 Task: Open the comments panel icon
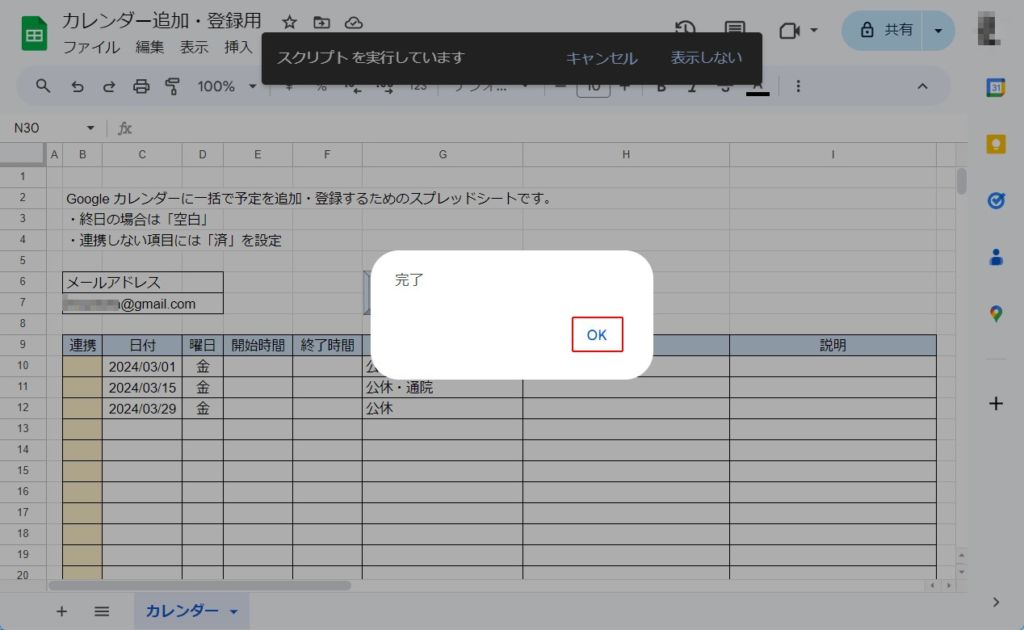(x=735, y=30)
